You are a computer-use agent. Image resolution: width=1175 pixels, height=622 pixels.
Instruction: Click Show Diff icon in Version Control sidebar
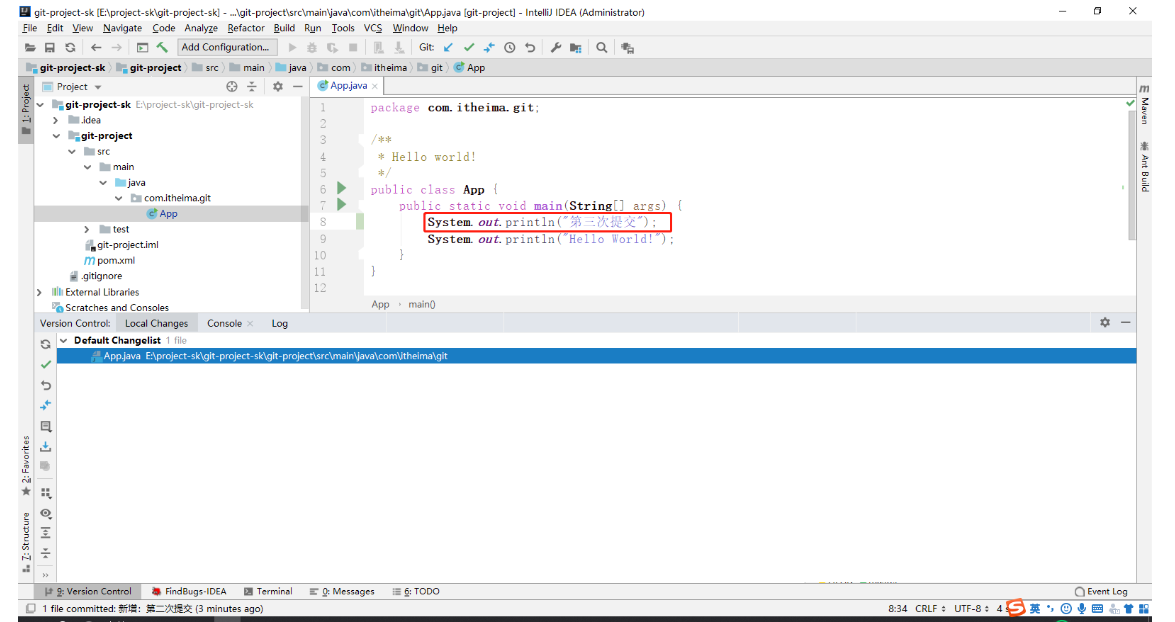pos(46,405)
